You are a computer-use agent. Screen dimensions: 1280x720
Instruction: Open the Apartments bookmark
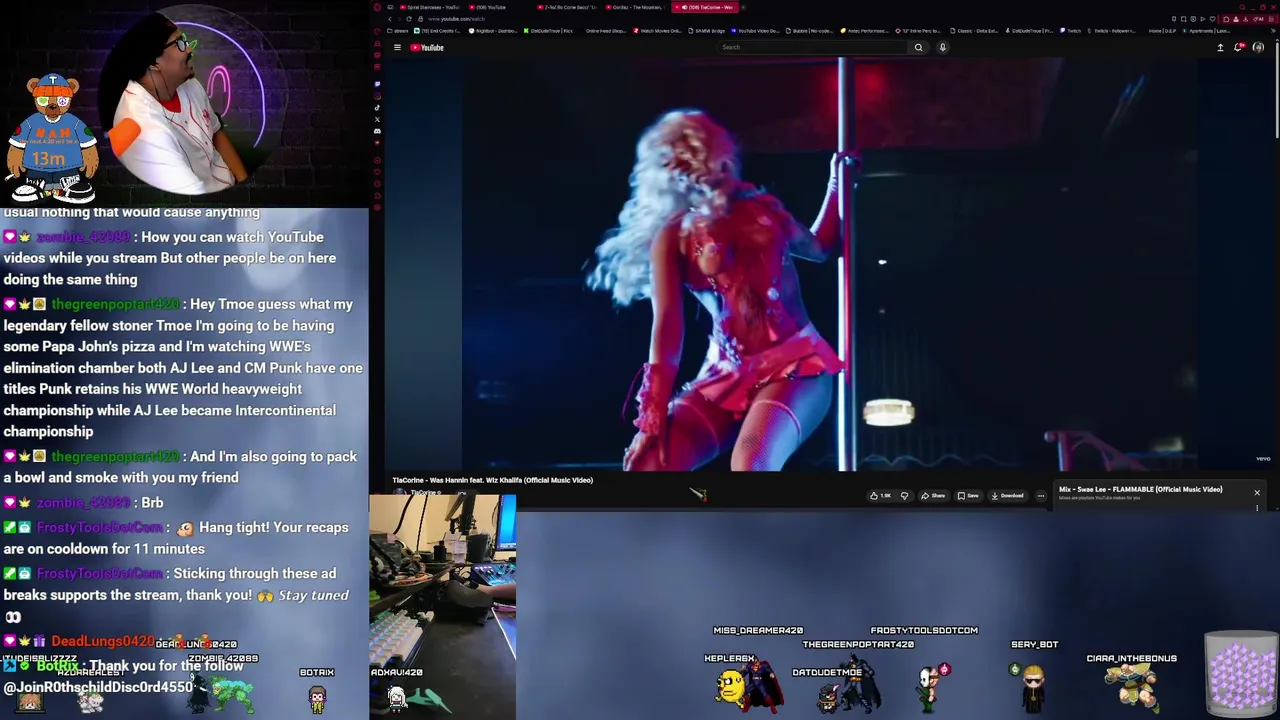tap(1207, 31)
